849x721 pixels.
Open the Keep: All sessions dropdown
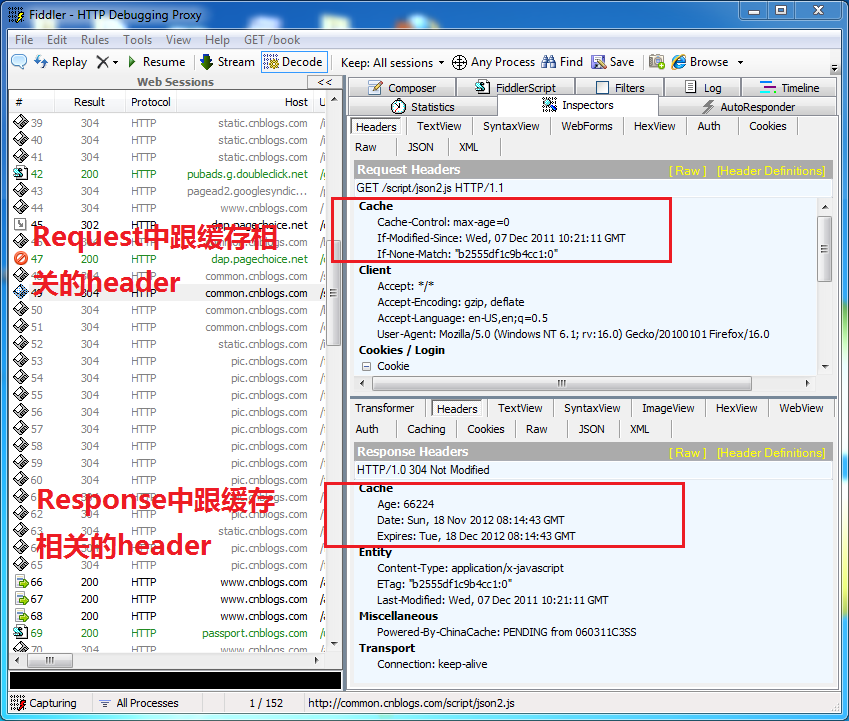click(392, 62)
